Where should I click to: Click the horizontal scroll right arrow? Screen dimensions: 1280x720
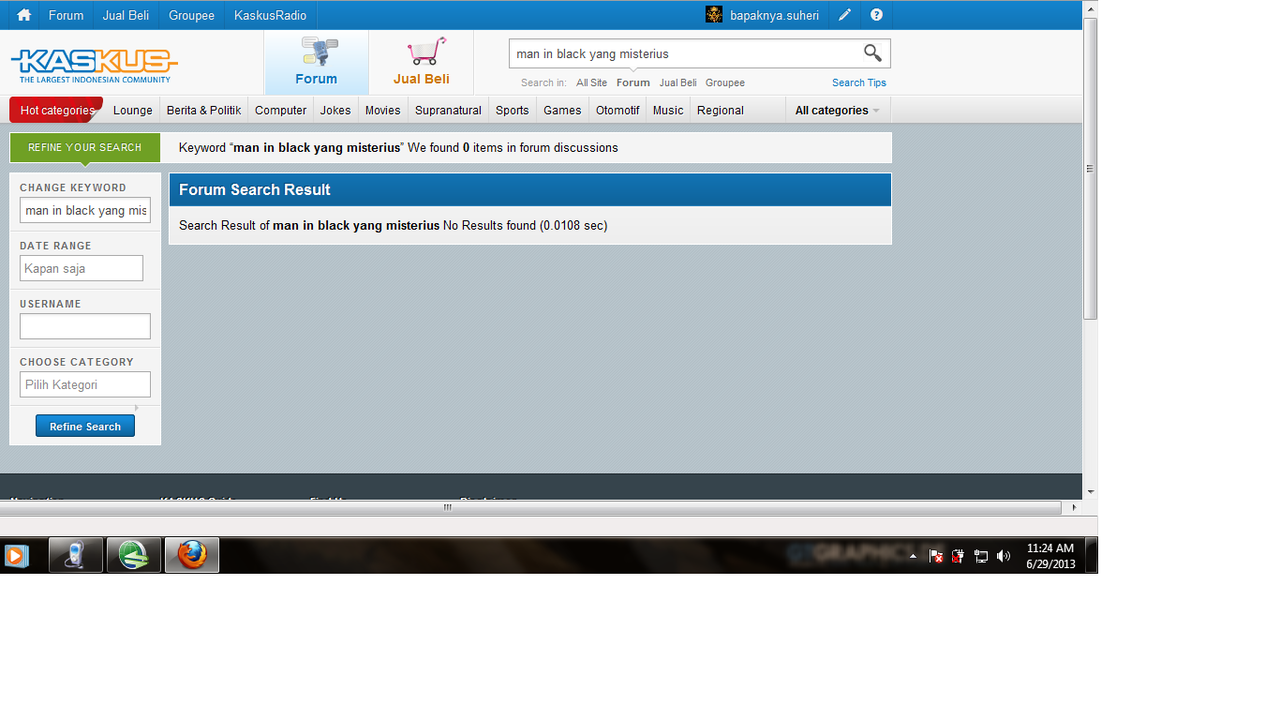point(1074,507)
